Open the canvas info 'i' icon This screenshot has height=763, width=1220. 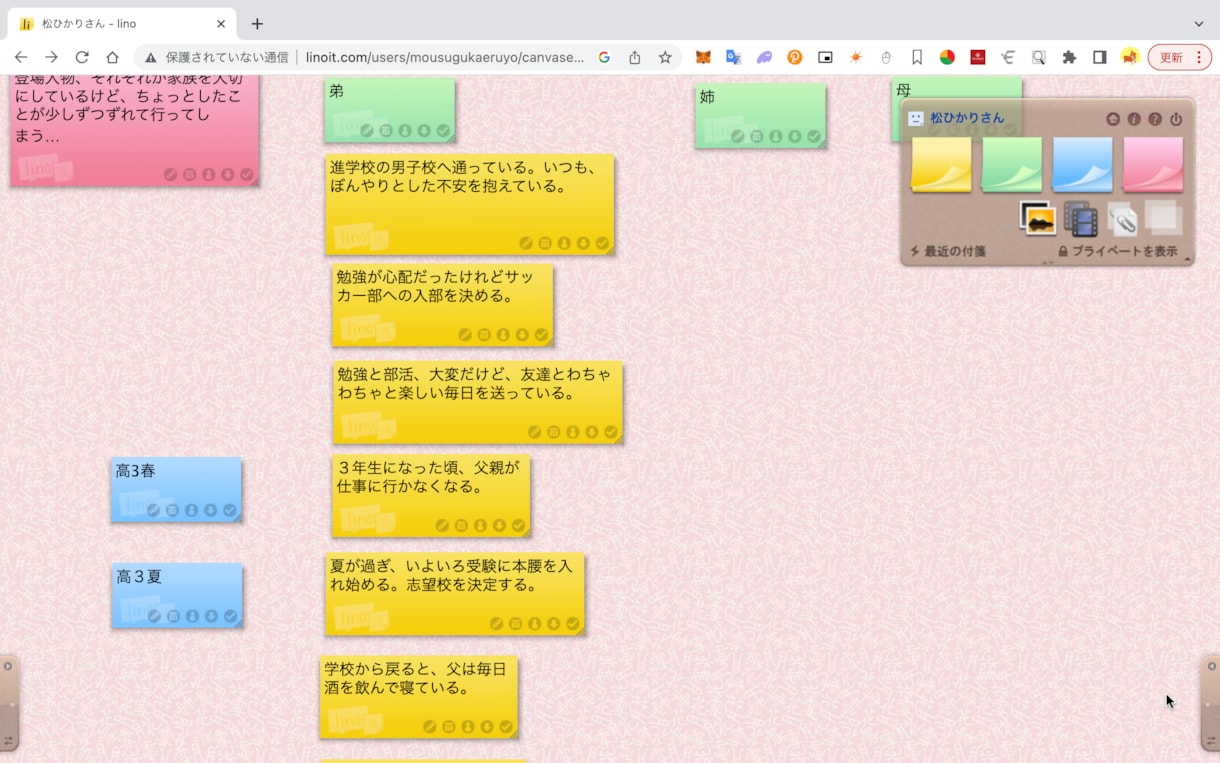coord(1134,119)
